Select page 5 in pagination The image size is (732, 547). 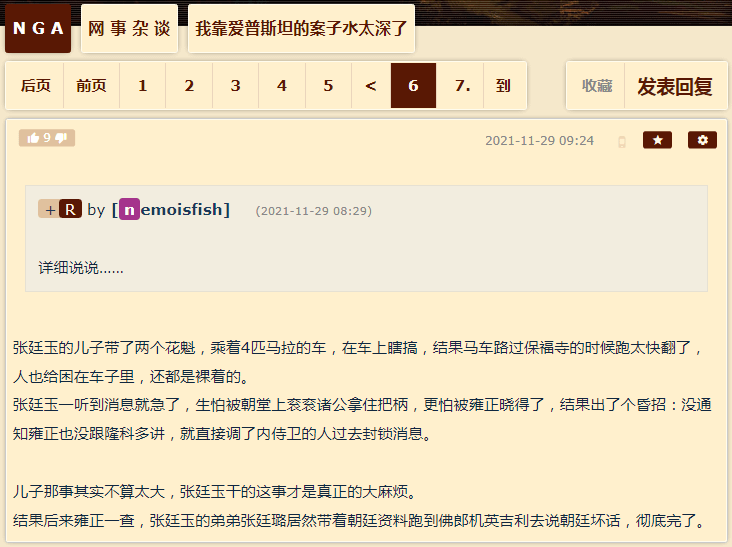point(329,85)
